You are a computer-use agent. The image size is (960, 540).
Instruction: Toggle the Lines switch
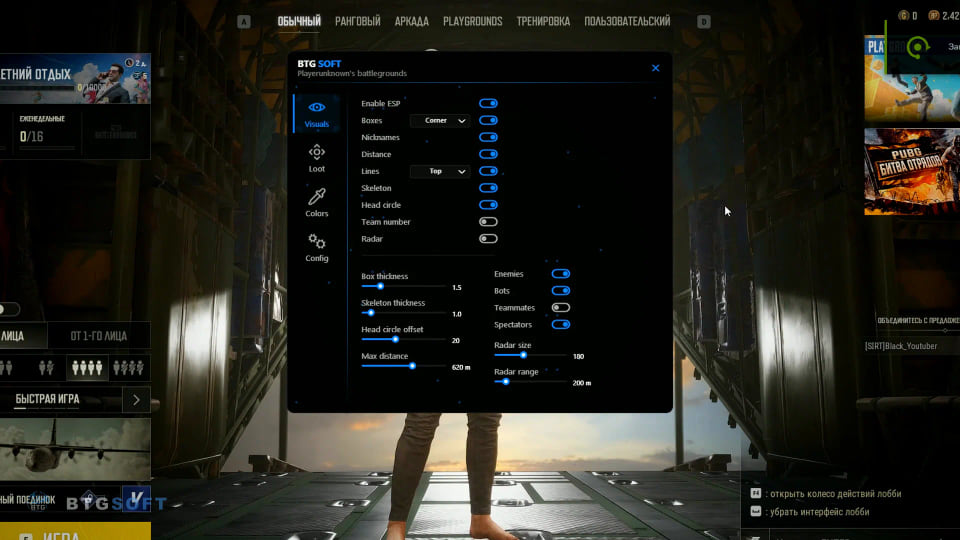pyautogui.click(x=488, y=171)
